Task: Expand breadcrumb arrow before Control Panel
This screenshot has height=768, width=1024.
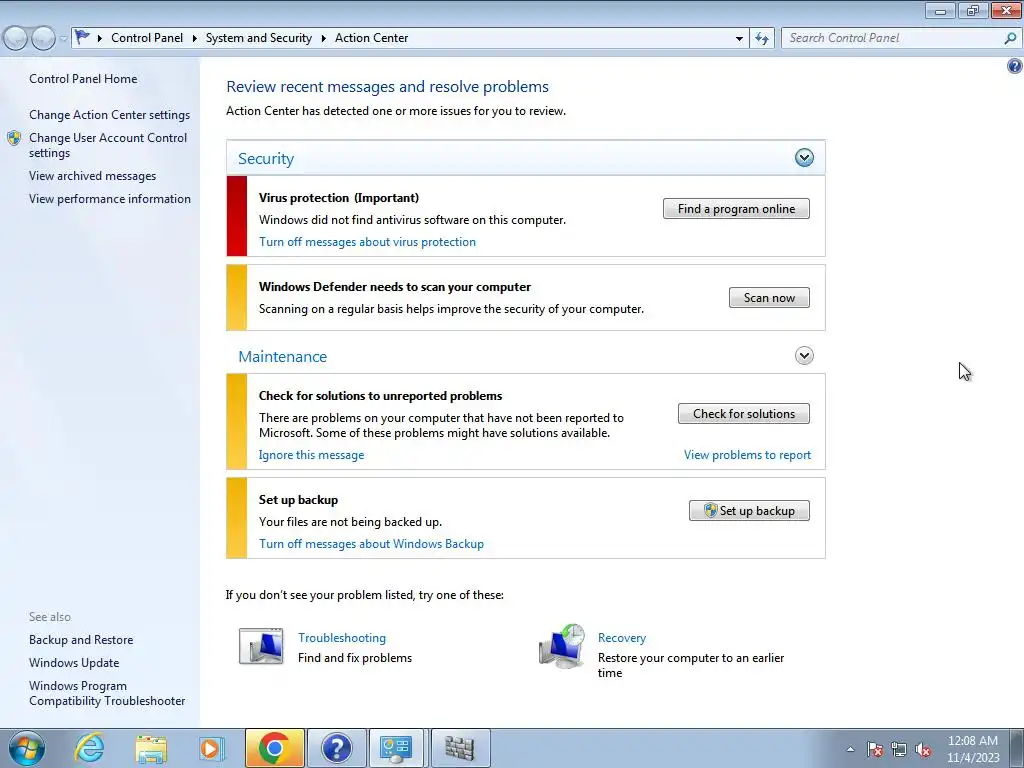Action: (100, 38)
